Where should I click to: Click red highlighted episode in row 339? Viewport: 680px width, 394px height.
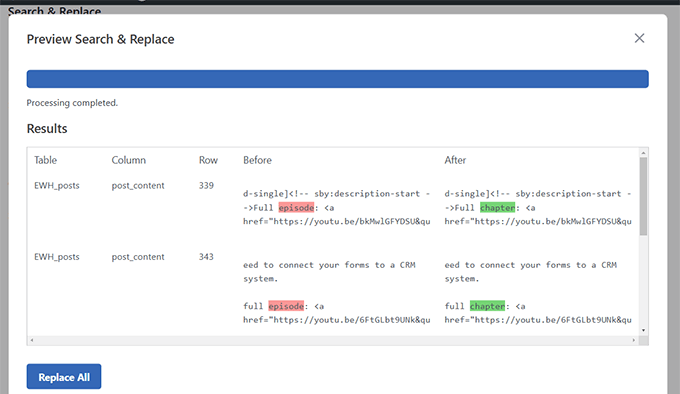pos(296,208)
